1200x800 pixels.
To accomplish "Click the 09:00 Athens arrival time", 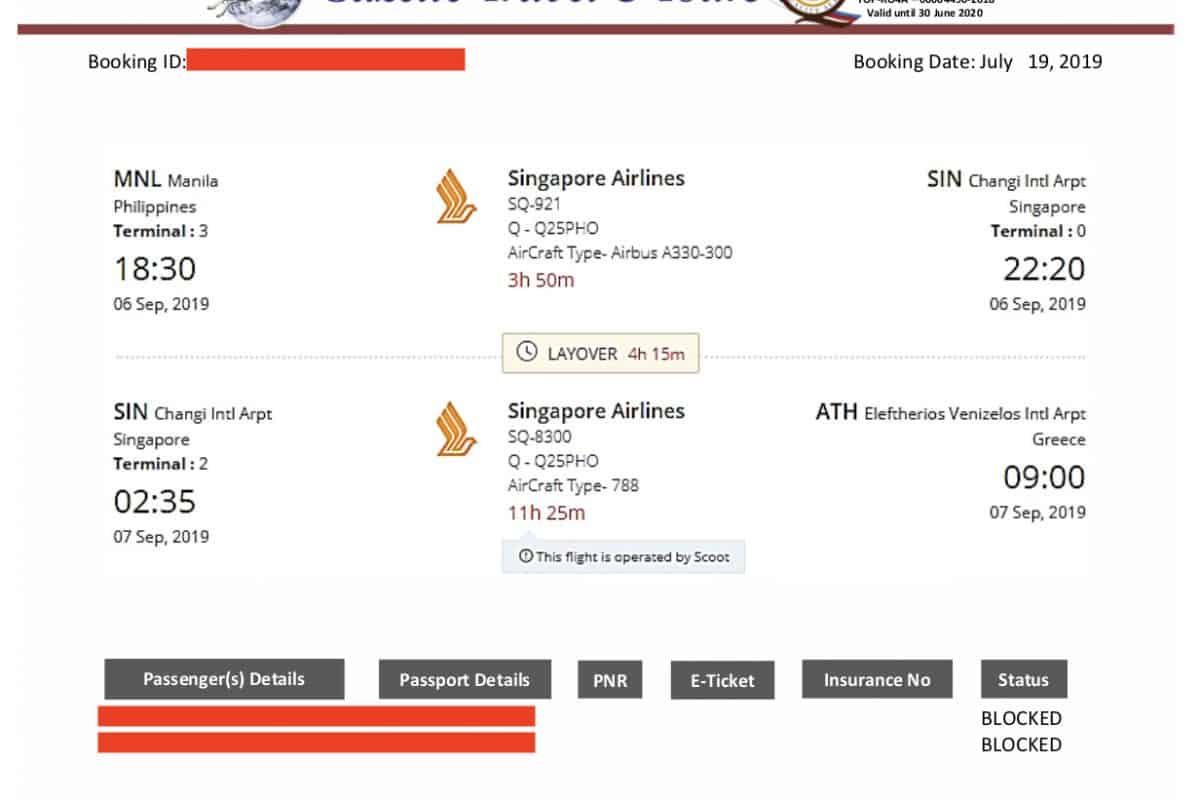I will (1044, 478).
